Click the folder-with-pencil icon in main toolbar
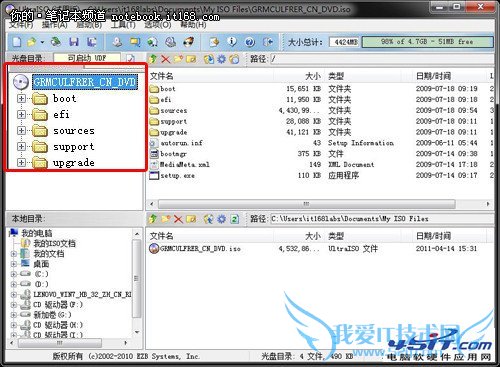The height and width of the screenshot is (367, 500). coord(214,42)
